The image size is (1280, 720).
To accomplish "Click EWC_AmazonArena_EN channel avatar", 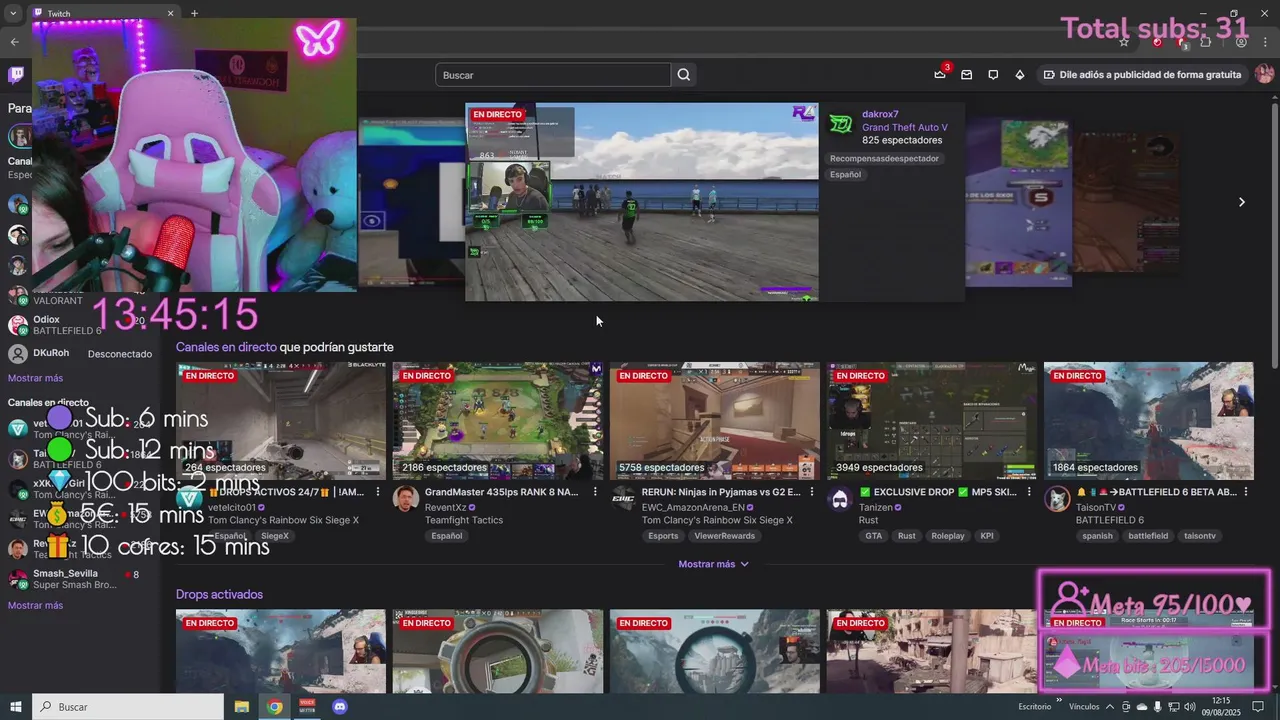I will pos(622,499).
